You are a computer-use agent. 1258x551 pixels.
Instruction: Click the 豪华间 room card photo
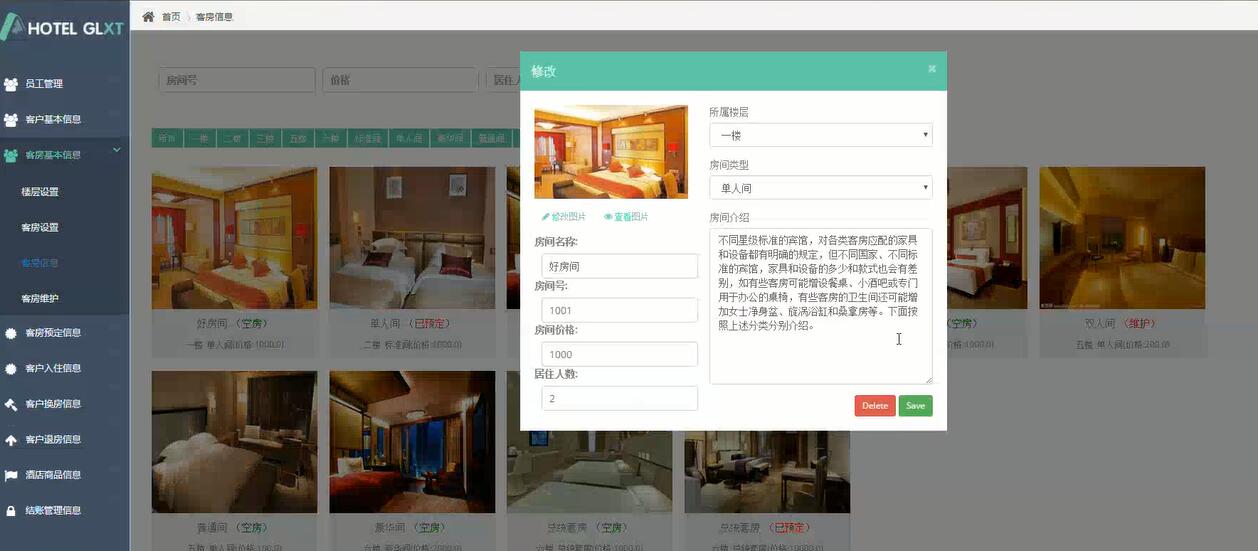click(412, 442)
